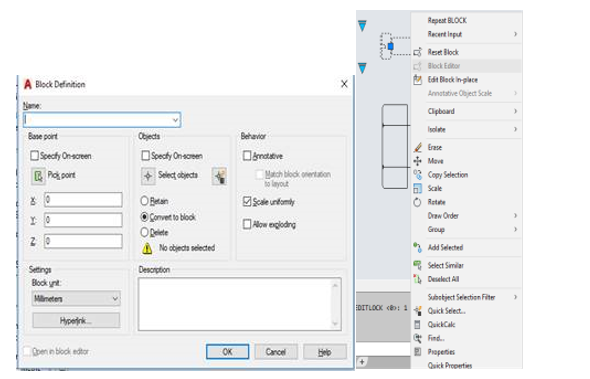Screen dimensions: 590x379
Task: Click the Block Editor icon in menu
Action: click(418, 66)
